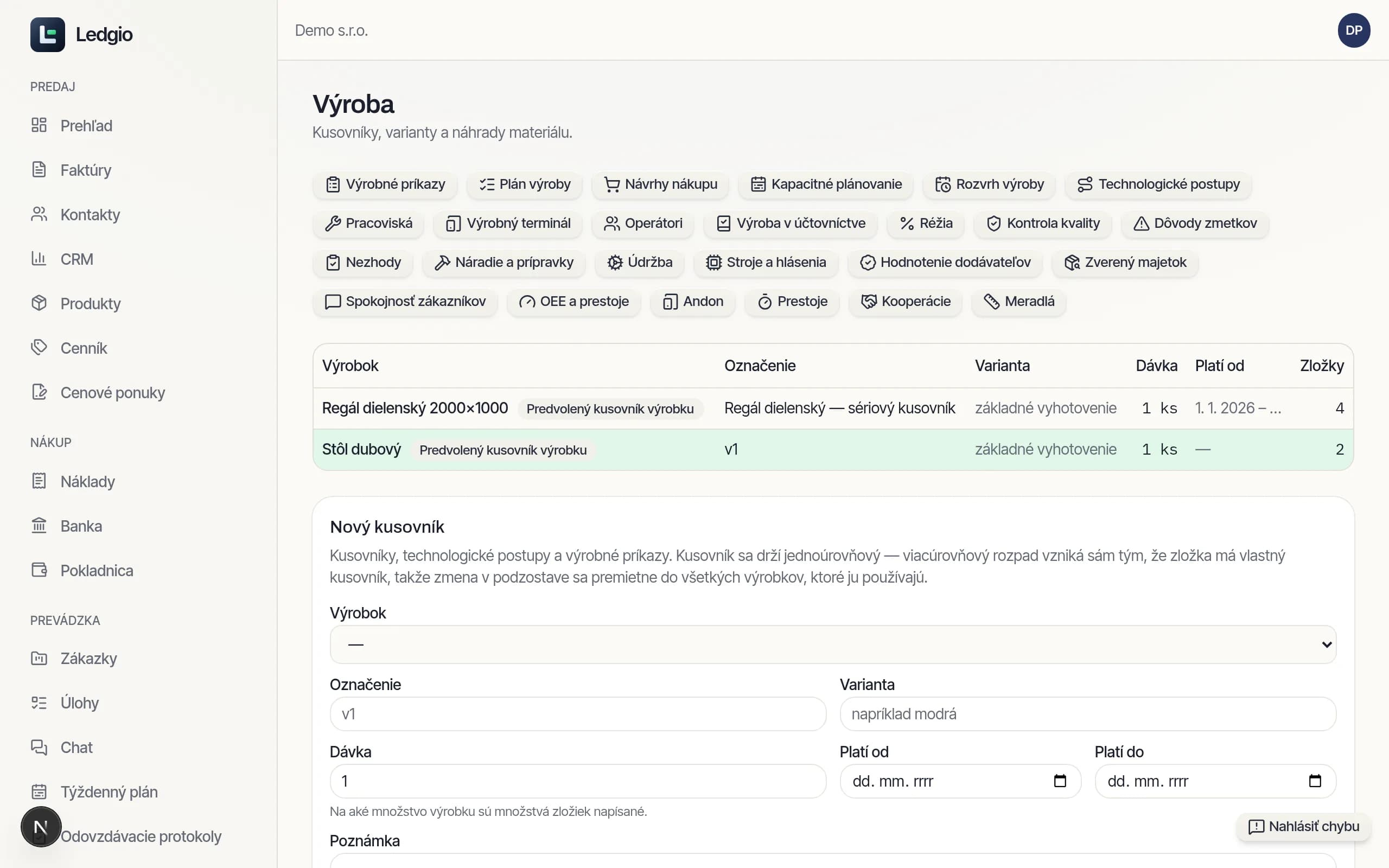Screen dimensions: 1389x868
Task: Open the Cenník tag icon
Action: click(39, 347)
